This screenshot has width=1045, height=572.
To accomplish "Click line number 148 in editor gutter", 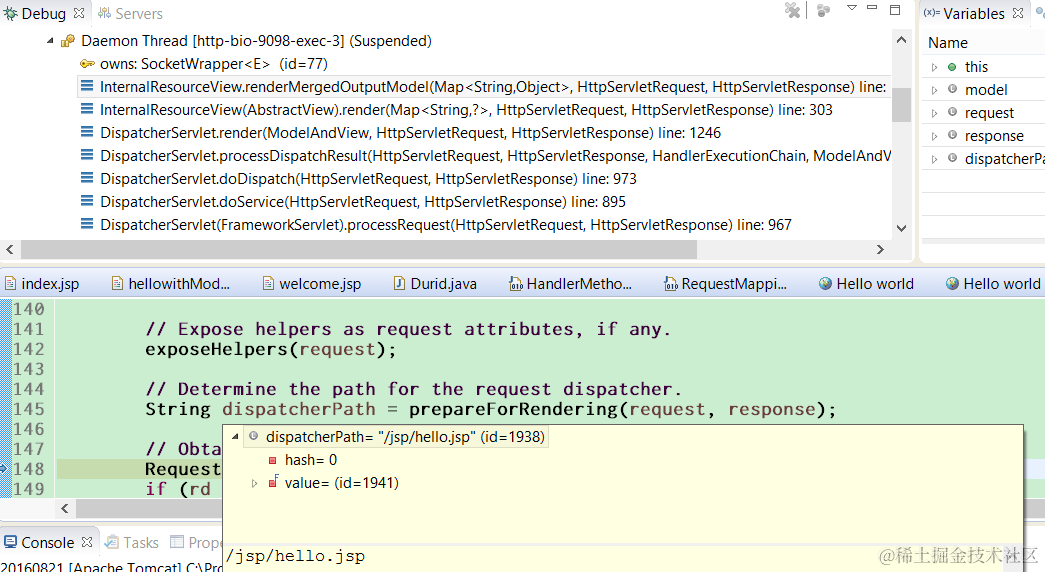I will 29,469.
